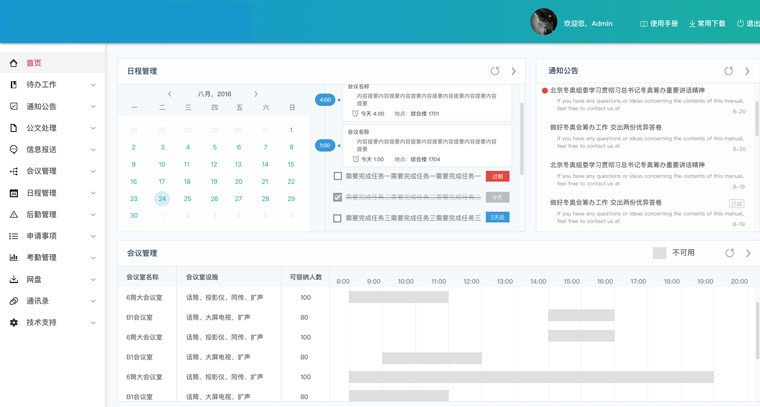Check the first task marked 过期
Screen dimensions: 760x407
(x=338, y=176)
